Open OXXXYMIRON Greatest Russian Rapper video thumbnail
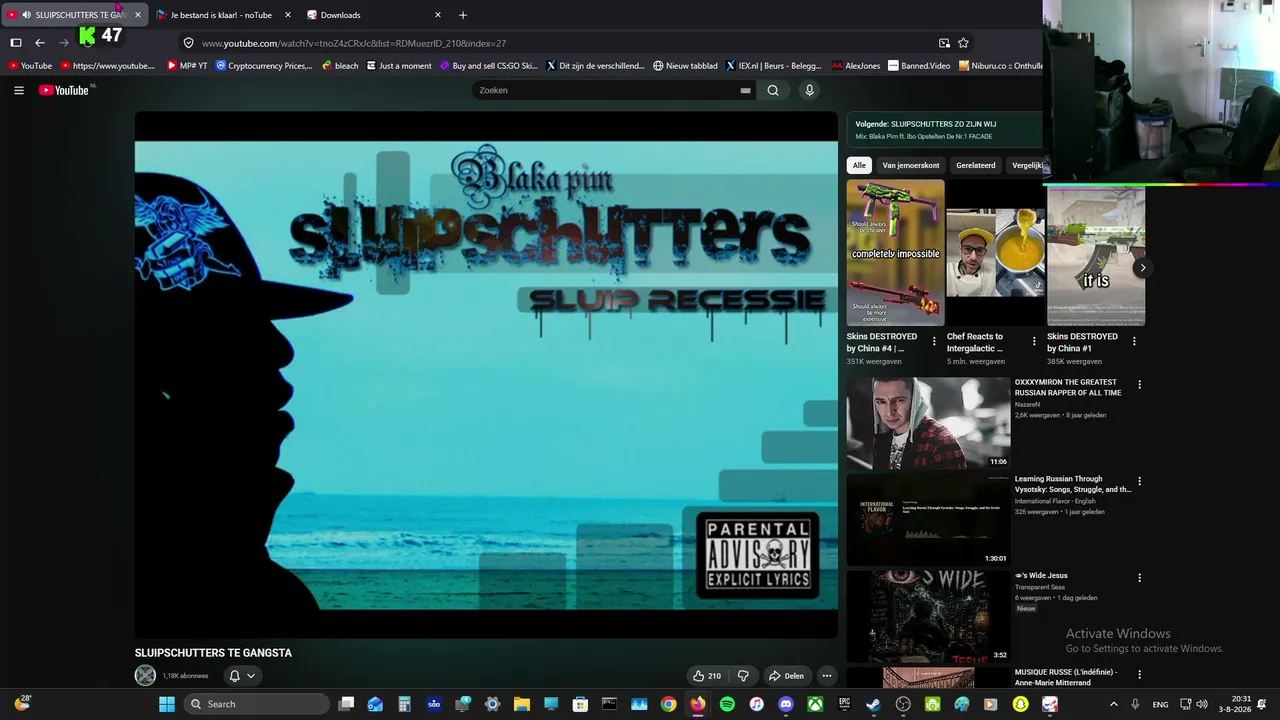 coord(928,422)
